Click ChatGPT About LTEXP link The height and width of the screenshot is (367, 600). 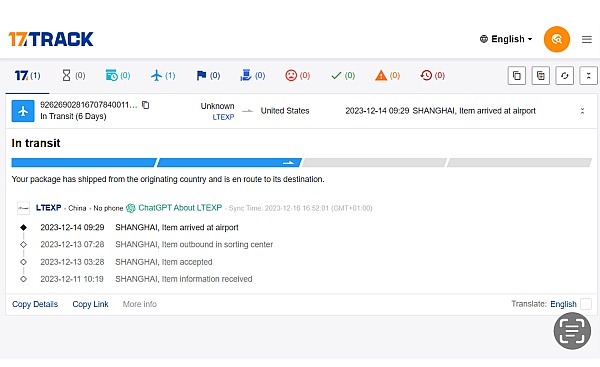pyautogui.click(x=180, y=208)
